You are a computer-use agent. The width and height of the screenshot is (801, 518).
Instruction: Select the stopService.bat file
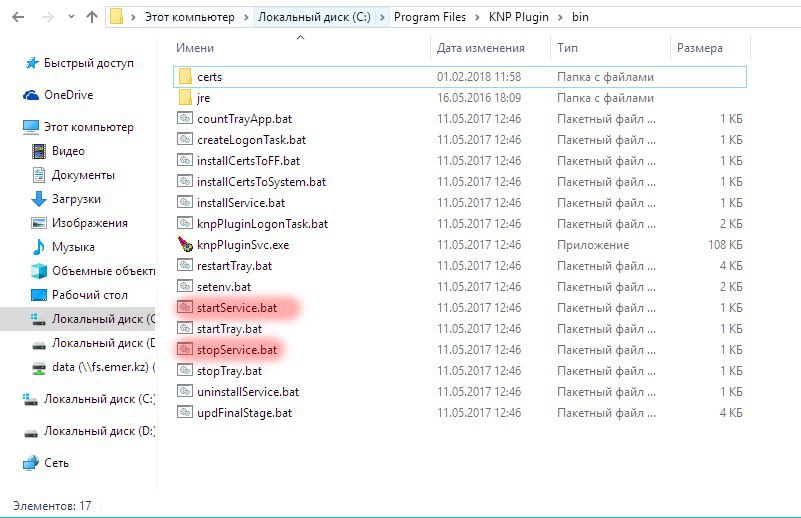[x=237, y=349]
